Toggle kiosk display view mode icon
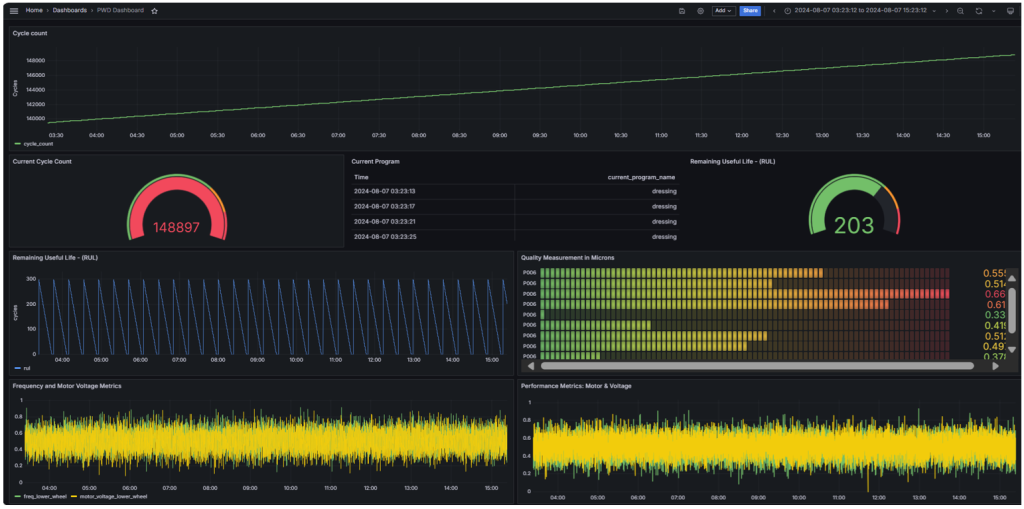 1009,10
